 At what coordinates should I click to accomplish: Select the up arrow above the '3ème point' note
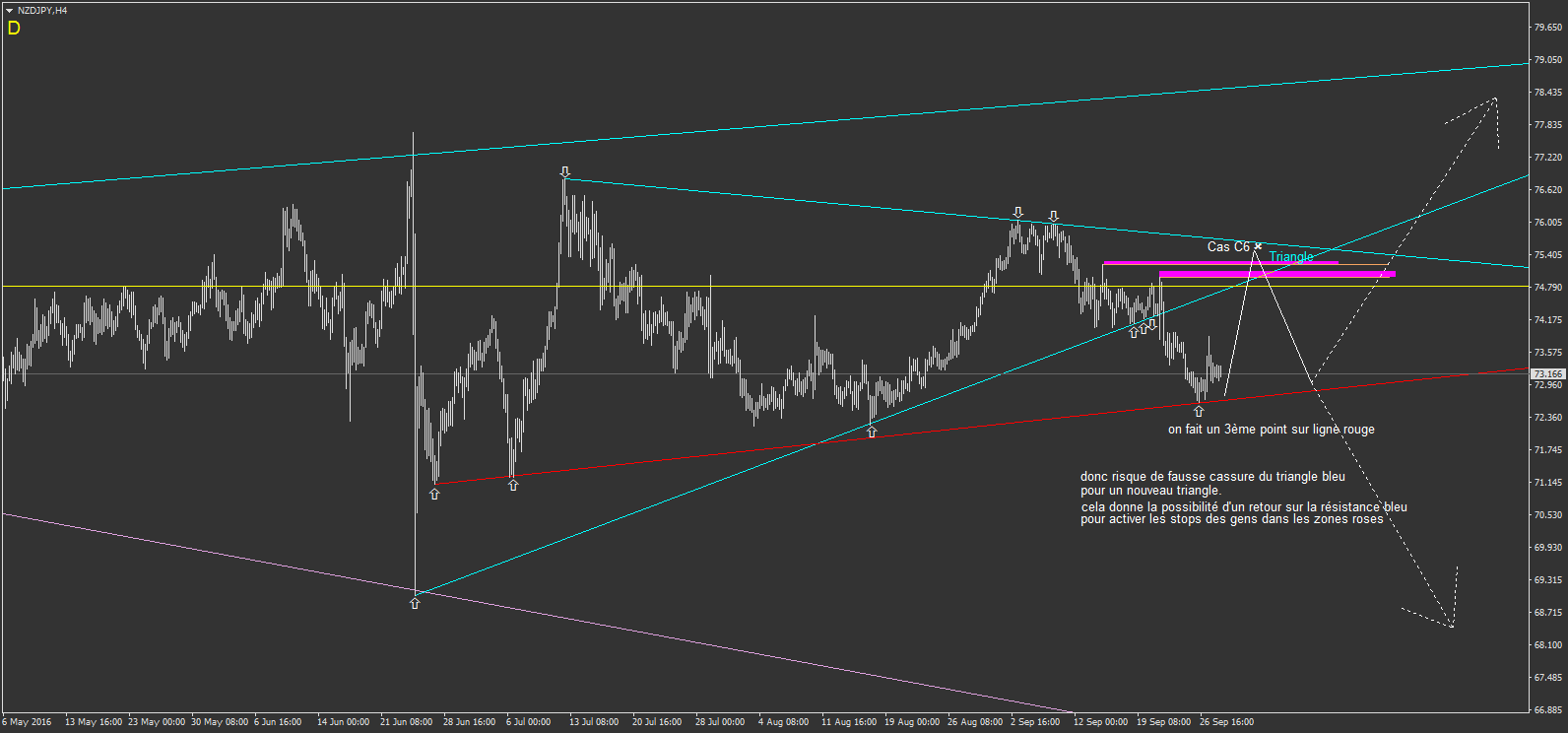[x=1199, y=411]
